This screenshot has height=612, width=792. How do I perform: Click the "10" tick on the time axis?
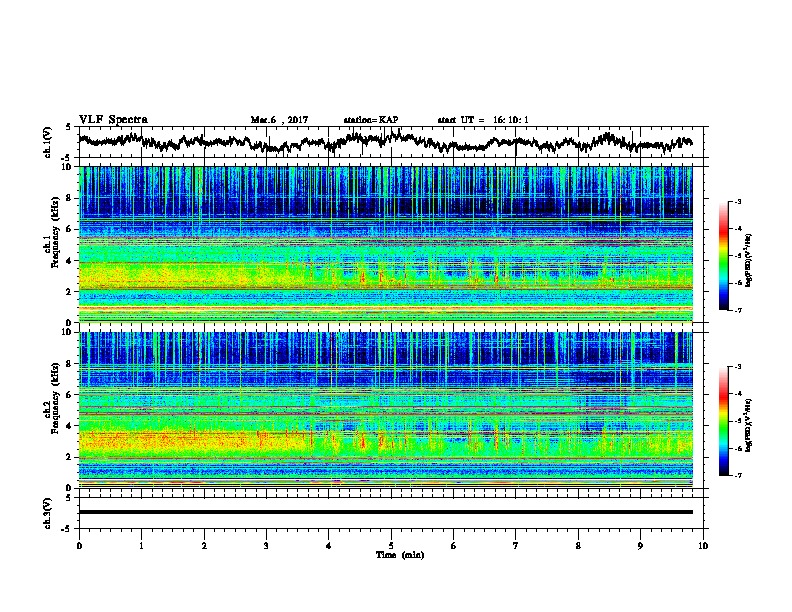click(x=703, y=546)
